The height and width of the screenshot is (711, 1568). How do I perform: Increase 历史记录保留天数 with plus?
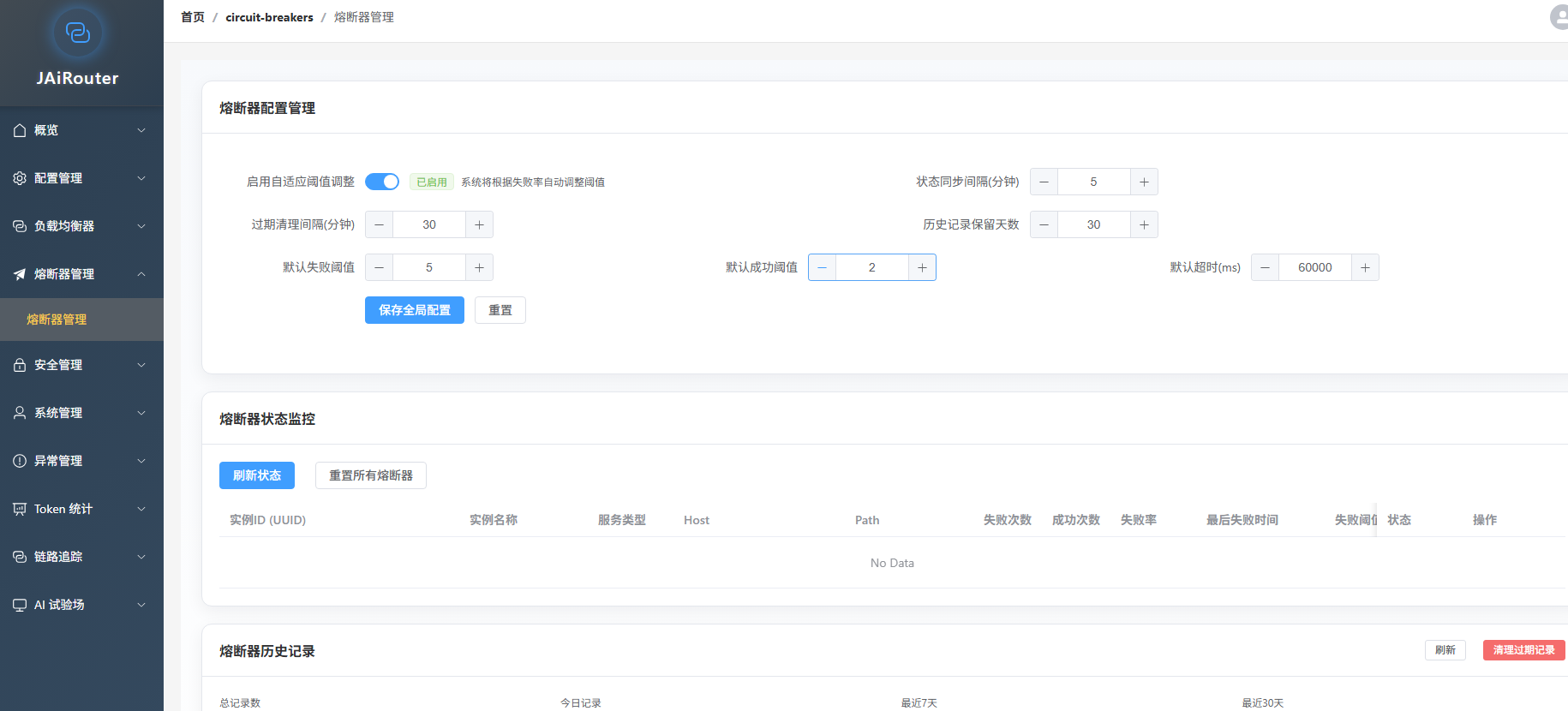(1144, 224)
